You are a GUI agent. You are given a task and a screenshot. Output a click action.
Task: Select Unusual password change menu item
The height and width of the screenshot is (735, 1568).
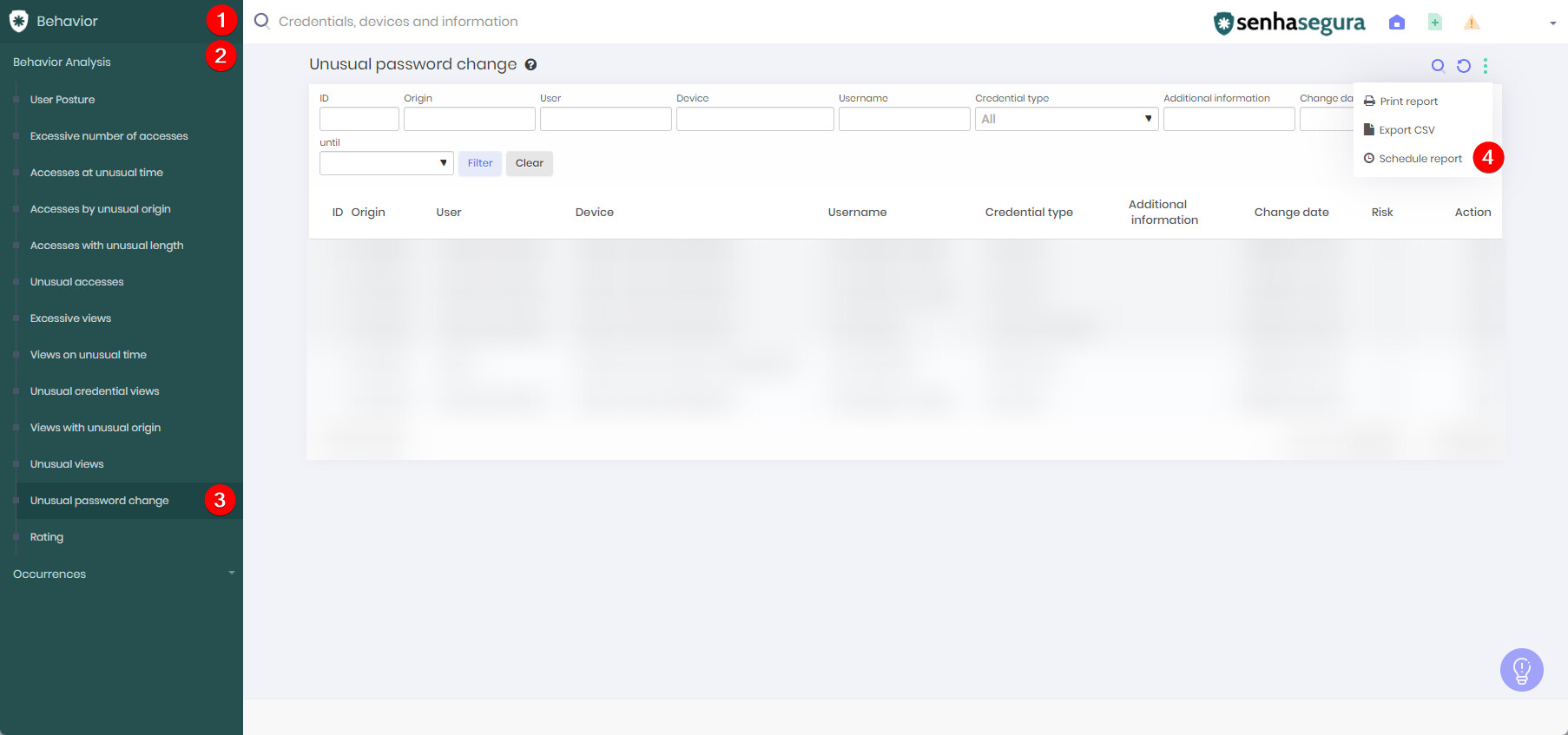coord(100,501)
